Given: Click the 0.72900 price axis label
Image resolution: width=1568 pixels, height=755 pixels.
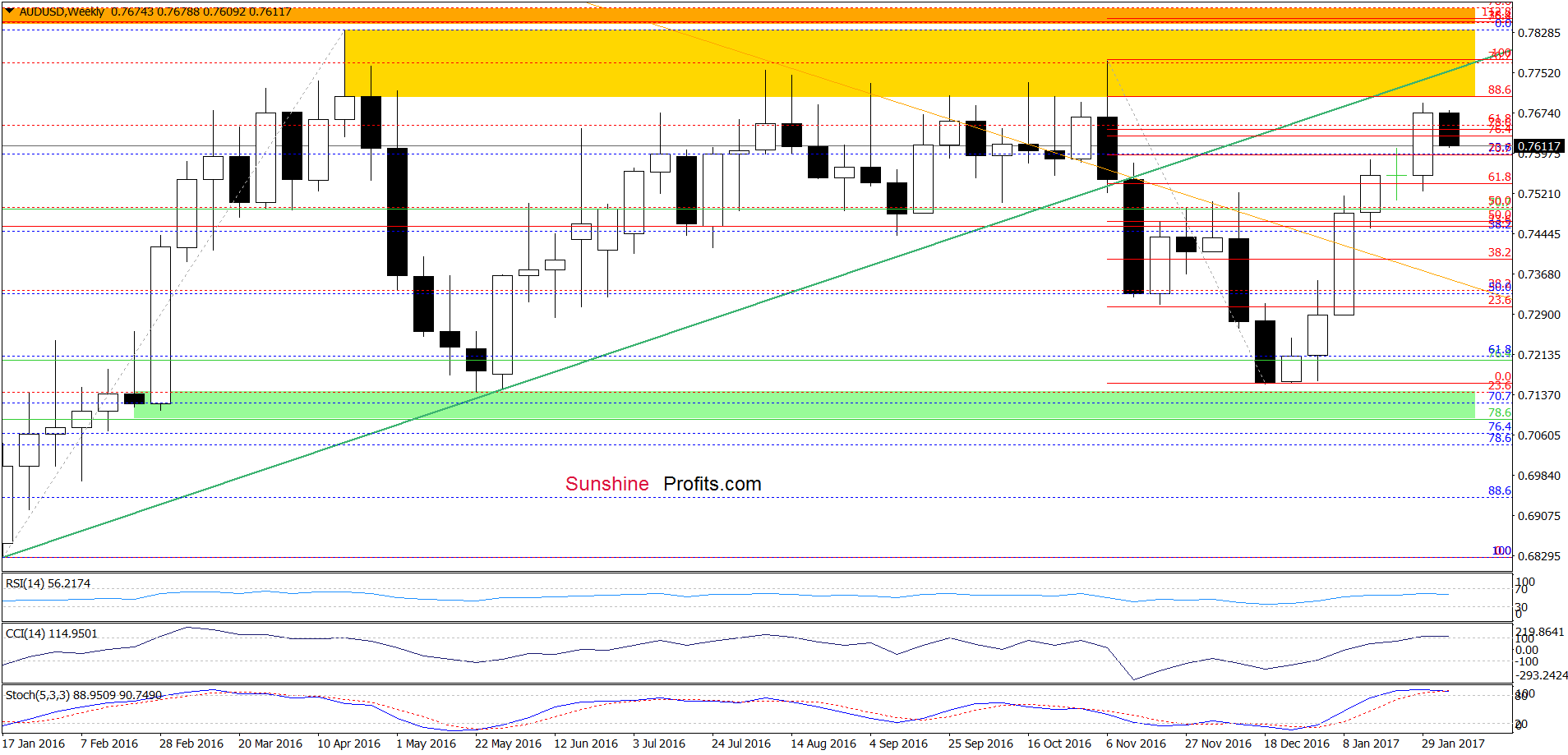Looking at the screenshot, I should pyautogui.click(x=1538, y=315).
